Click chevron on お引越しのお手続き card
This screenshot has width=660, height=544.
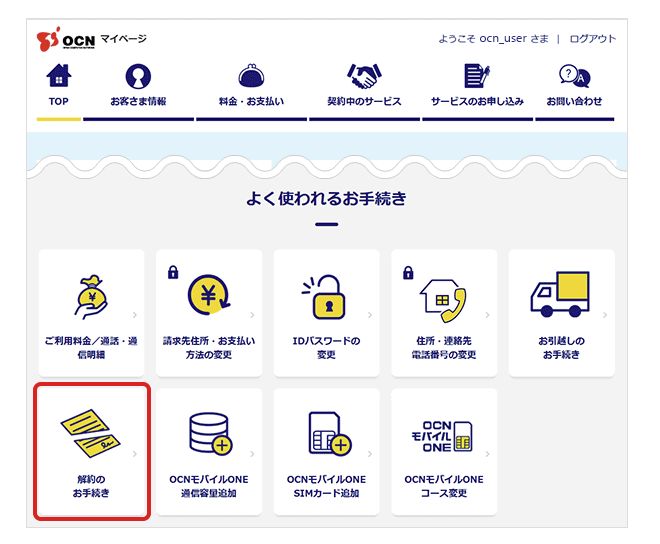pyautogui.click(x=604, y=315)
